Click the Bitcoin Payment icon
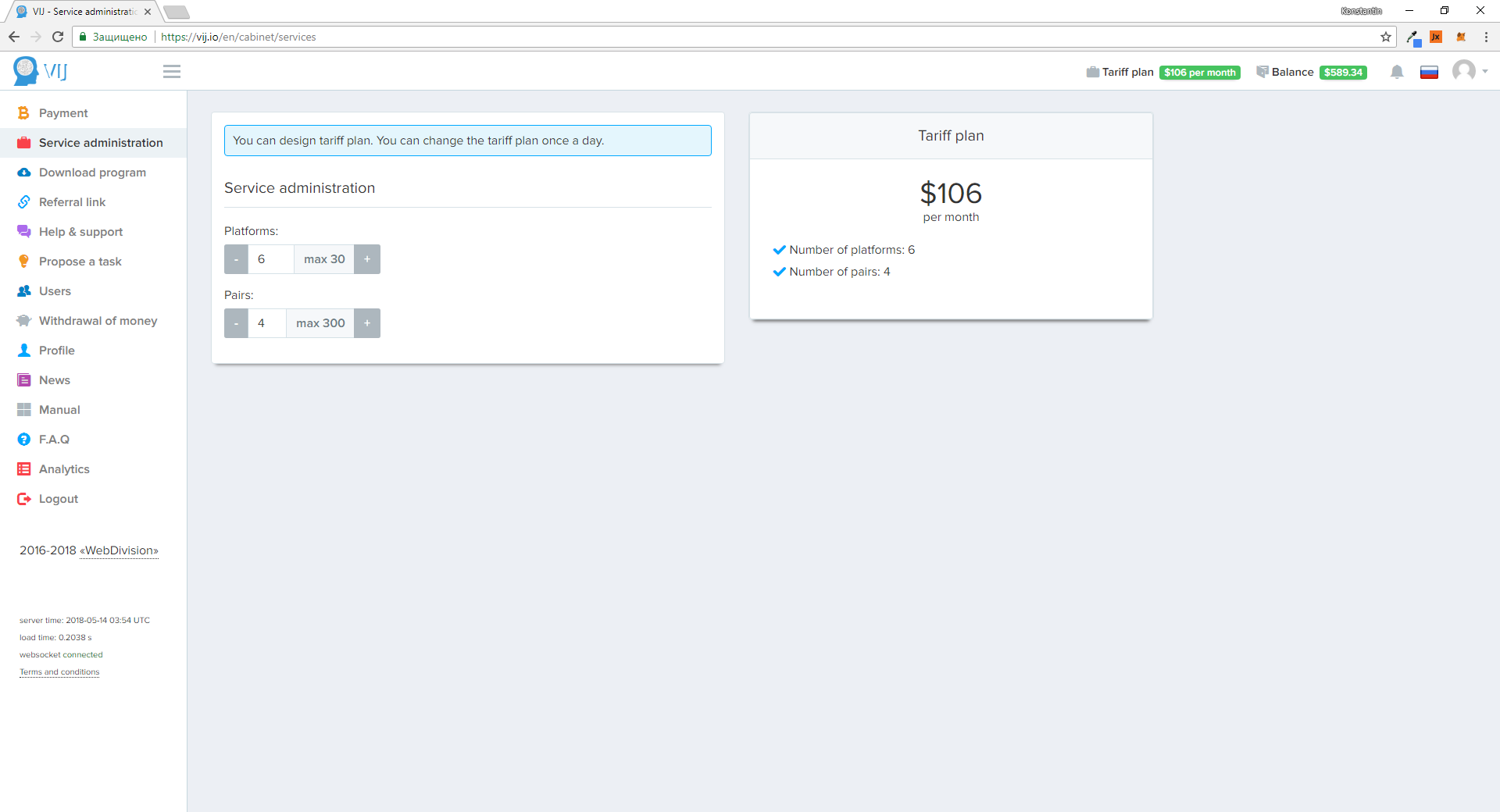The width and height of the screenshot is (1500, 812). (23, 113)
